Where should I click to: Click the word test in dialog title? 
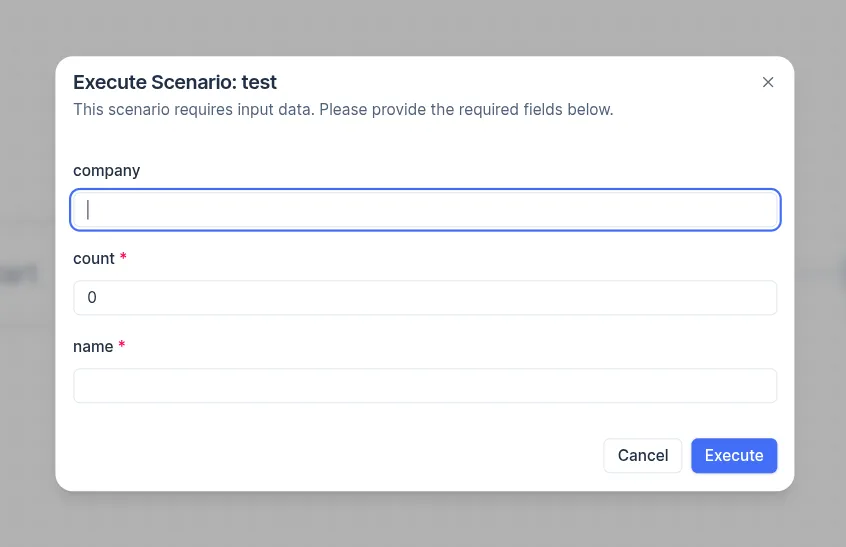click(x=259, y=82)
